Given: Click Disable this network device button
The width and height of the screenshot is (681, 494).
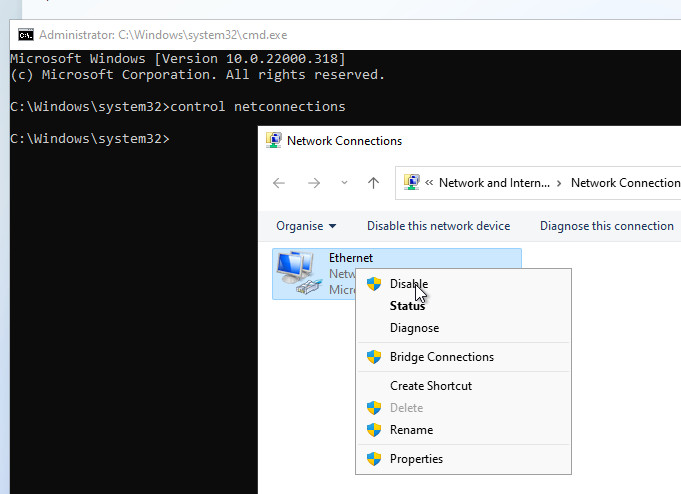Looking at the screenshot, I should pyautogui.click(x=438, y=226).
